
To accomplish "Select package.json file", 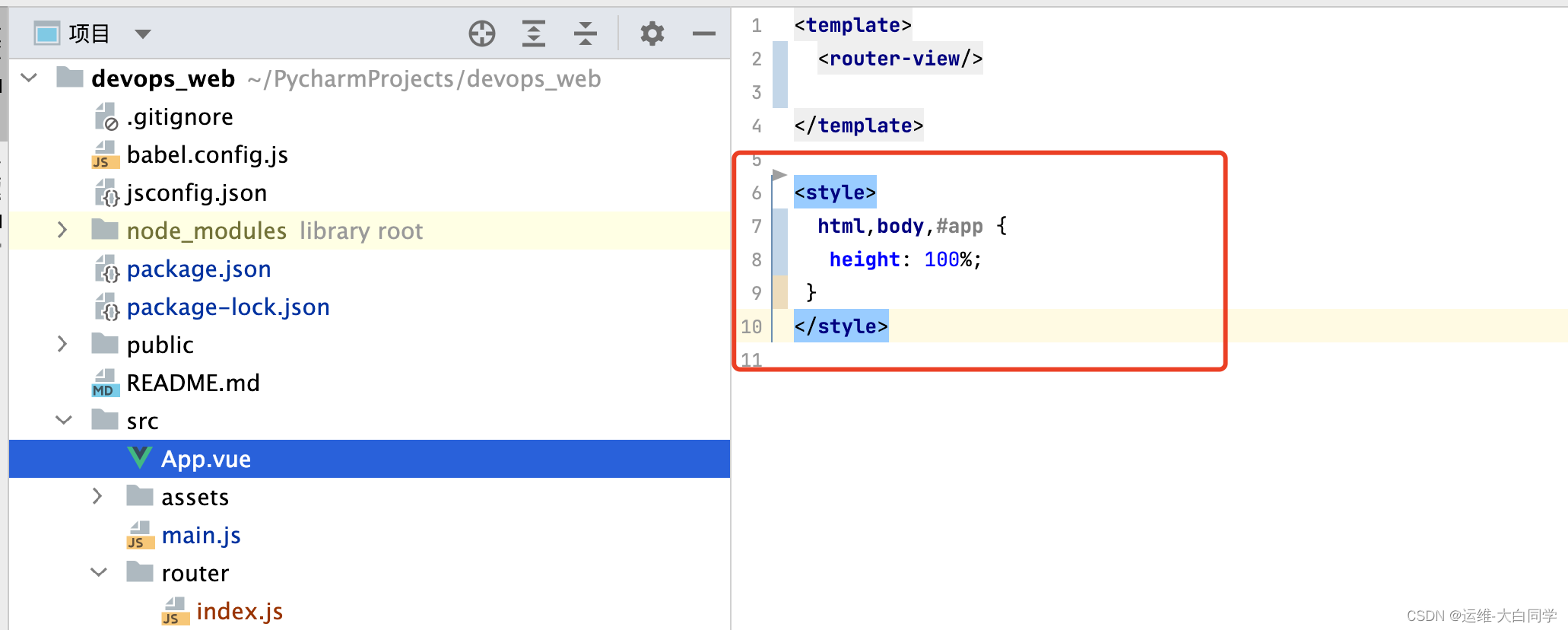I will (199, 269).
